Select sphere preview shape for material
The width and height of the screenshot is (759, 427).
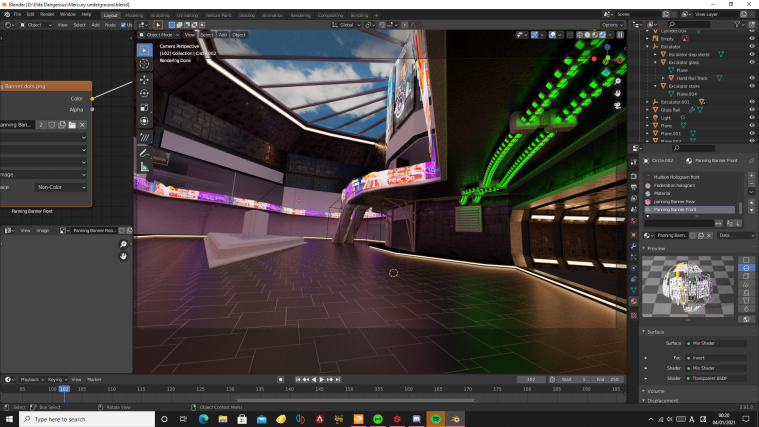point(746,268)
